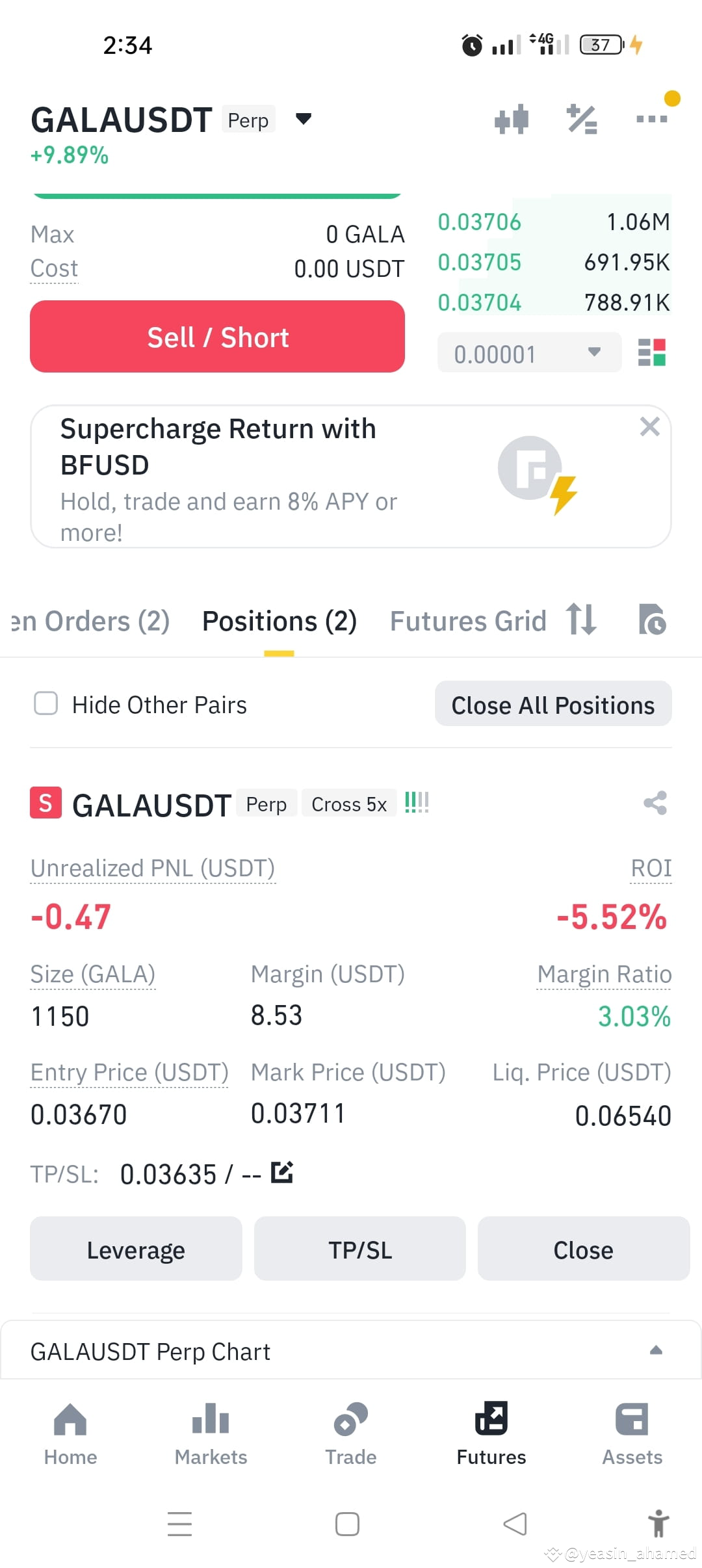Edit the TP/SL value with pencil icon
The height and width of the screenshot is (1568, 702).
click(282, 1171)
